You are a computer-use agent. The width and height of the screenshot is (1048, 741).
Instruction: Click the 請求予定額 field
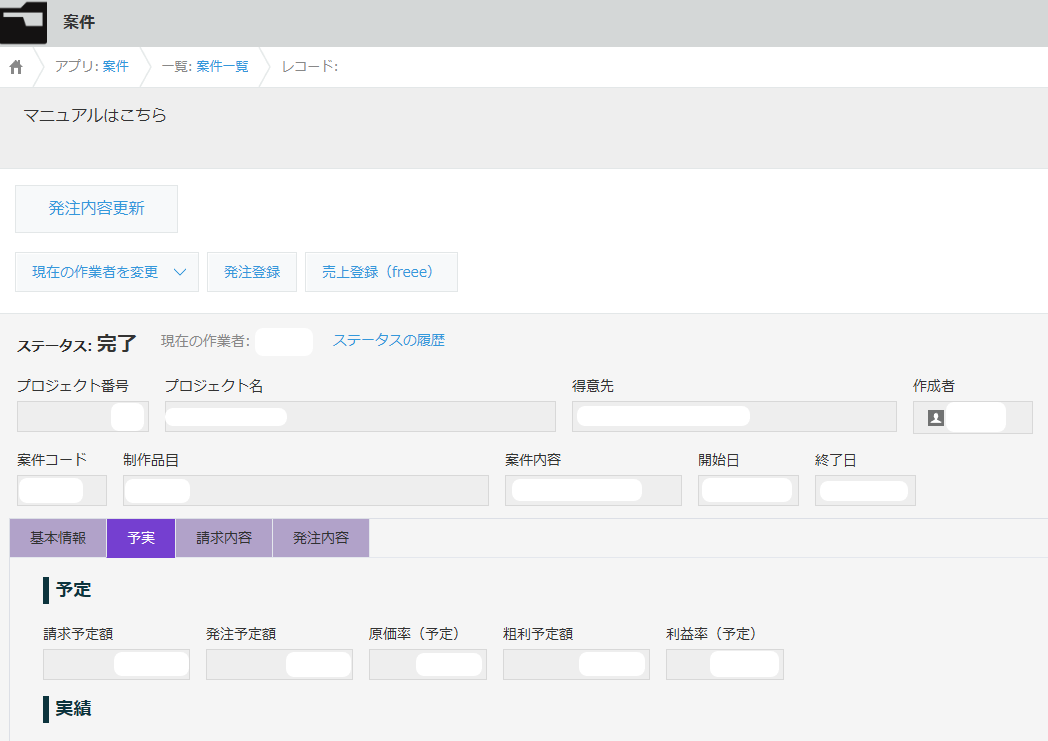(x=116, y=664)
